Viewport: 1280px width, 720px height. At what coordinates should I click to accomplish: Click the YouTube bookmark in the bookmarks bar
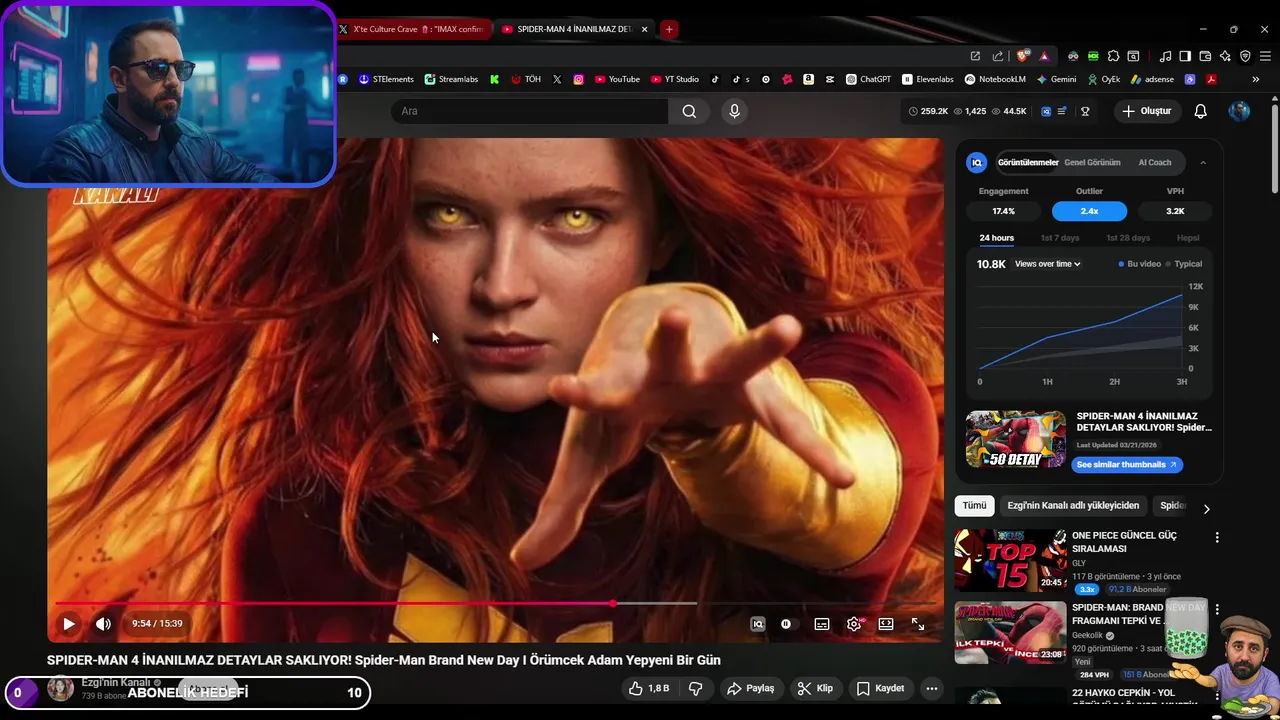click(616, 79)
